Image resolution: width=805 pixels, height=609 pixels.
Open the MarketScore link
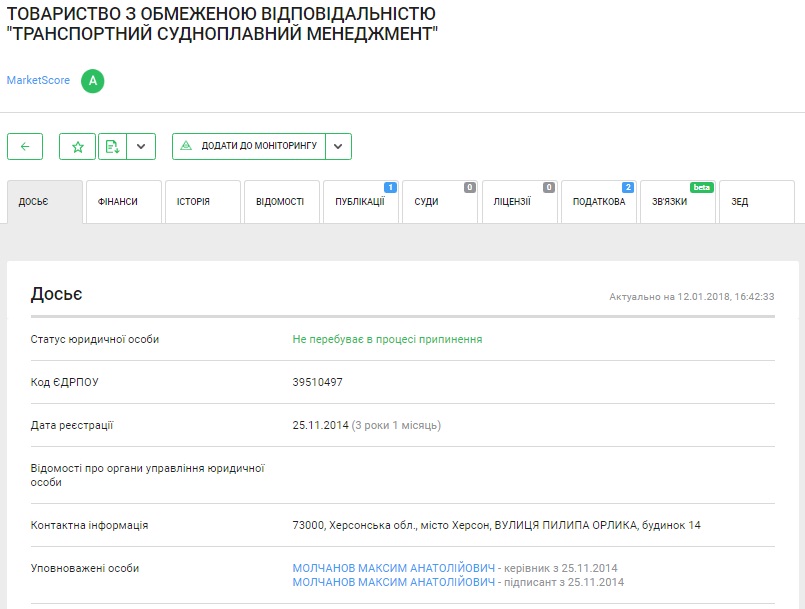pos(38,80)
